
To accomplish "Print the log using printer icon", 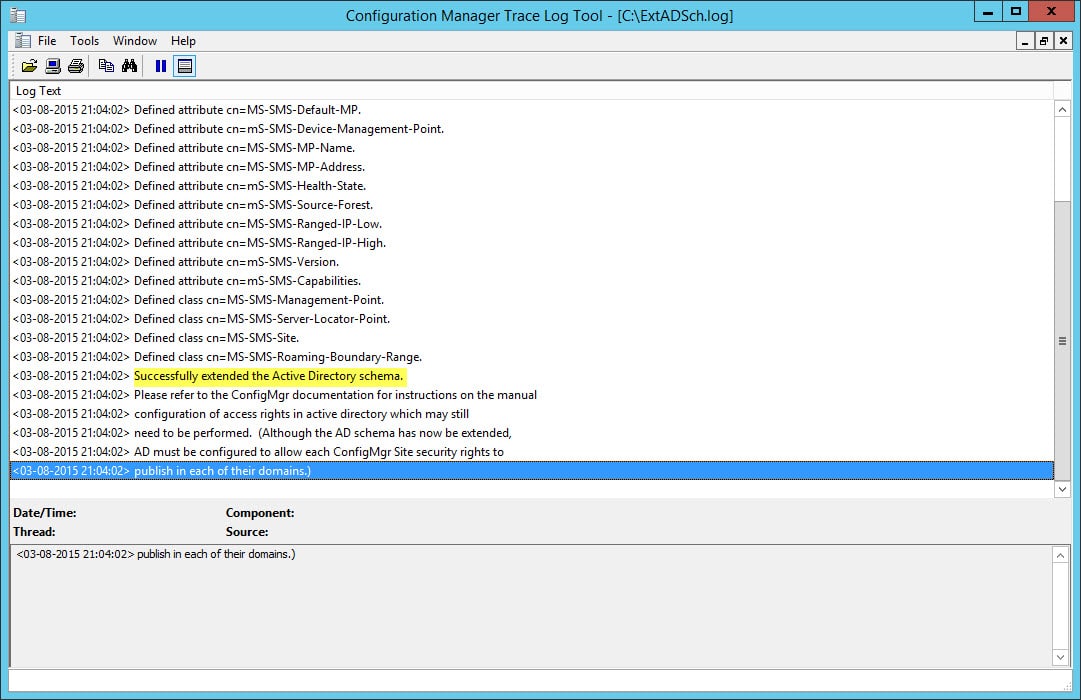I will (x=76, y=66).
